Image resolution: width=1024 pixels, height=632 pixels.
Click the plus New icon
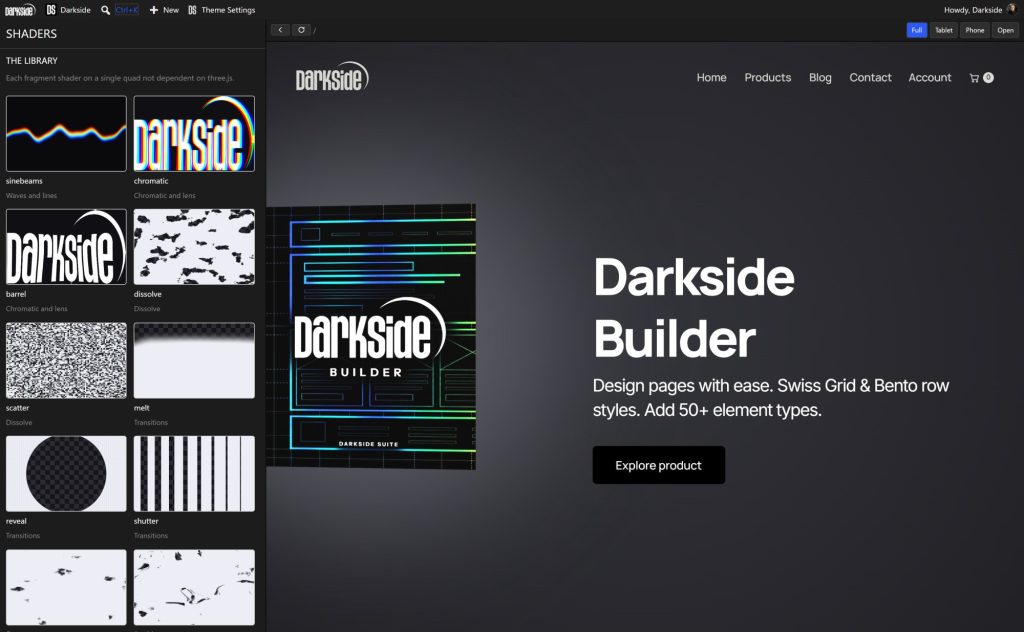coord(153,10)
